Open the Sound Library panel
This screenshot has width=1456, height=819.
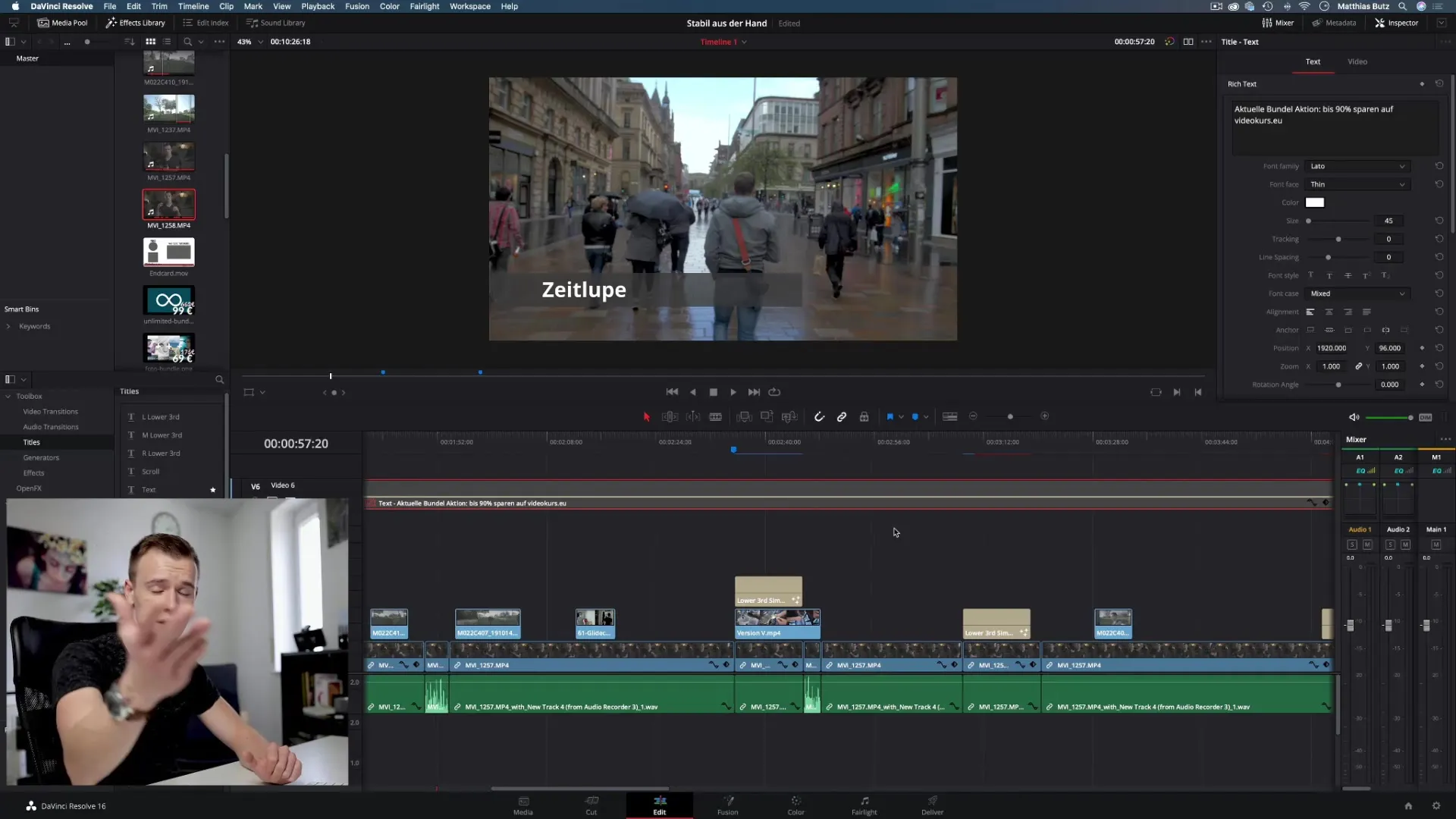click(276, 23)
